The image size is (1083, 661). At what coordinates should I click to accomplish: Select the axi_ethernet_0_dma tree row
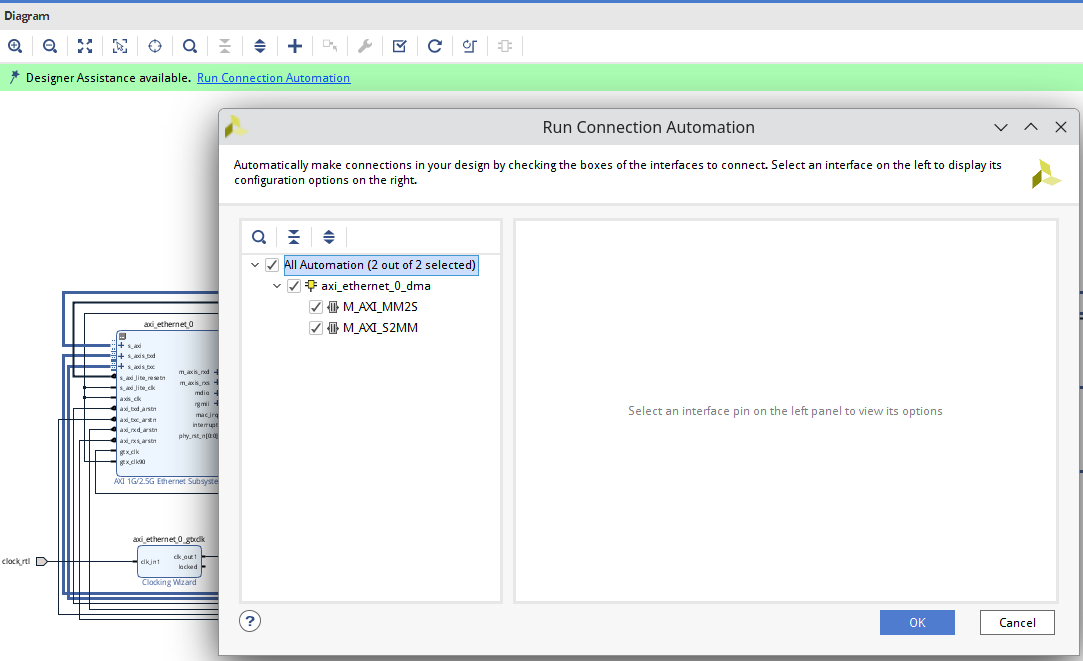point(375,285)
